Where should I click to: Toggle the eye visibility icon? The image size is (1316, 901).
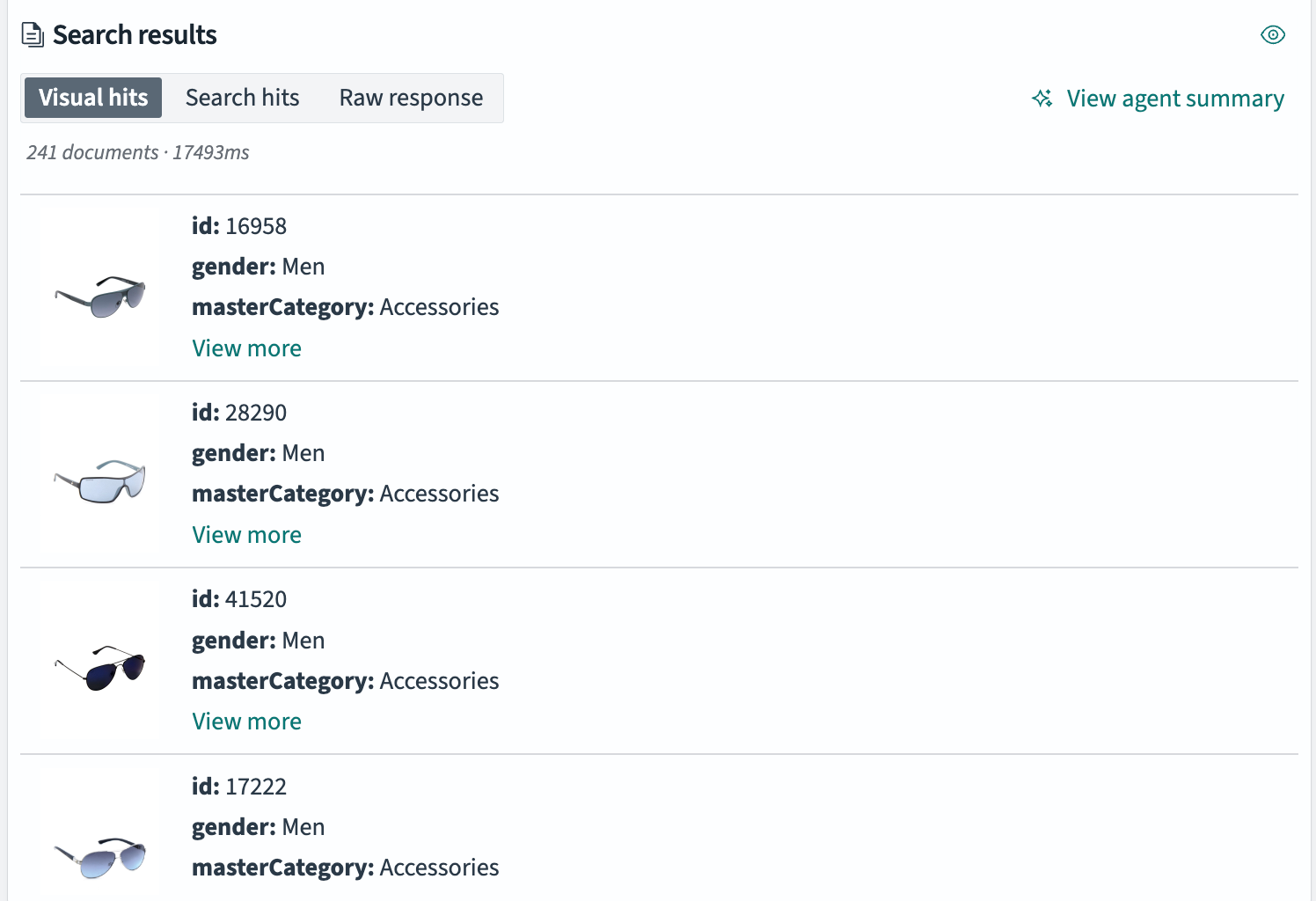tap(1272, 35)
